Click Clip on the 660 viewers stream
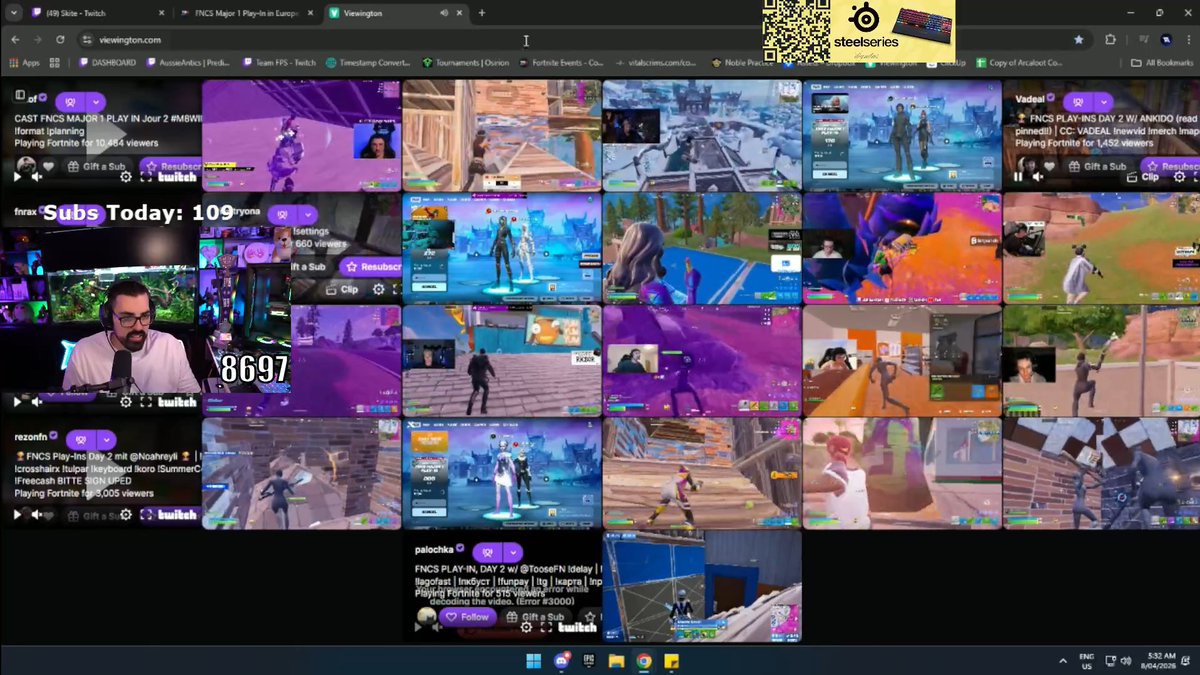The width and height of the screenshot is (1200, 675). point(341,289)
